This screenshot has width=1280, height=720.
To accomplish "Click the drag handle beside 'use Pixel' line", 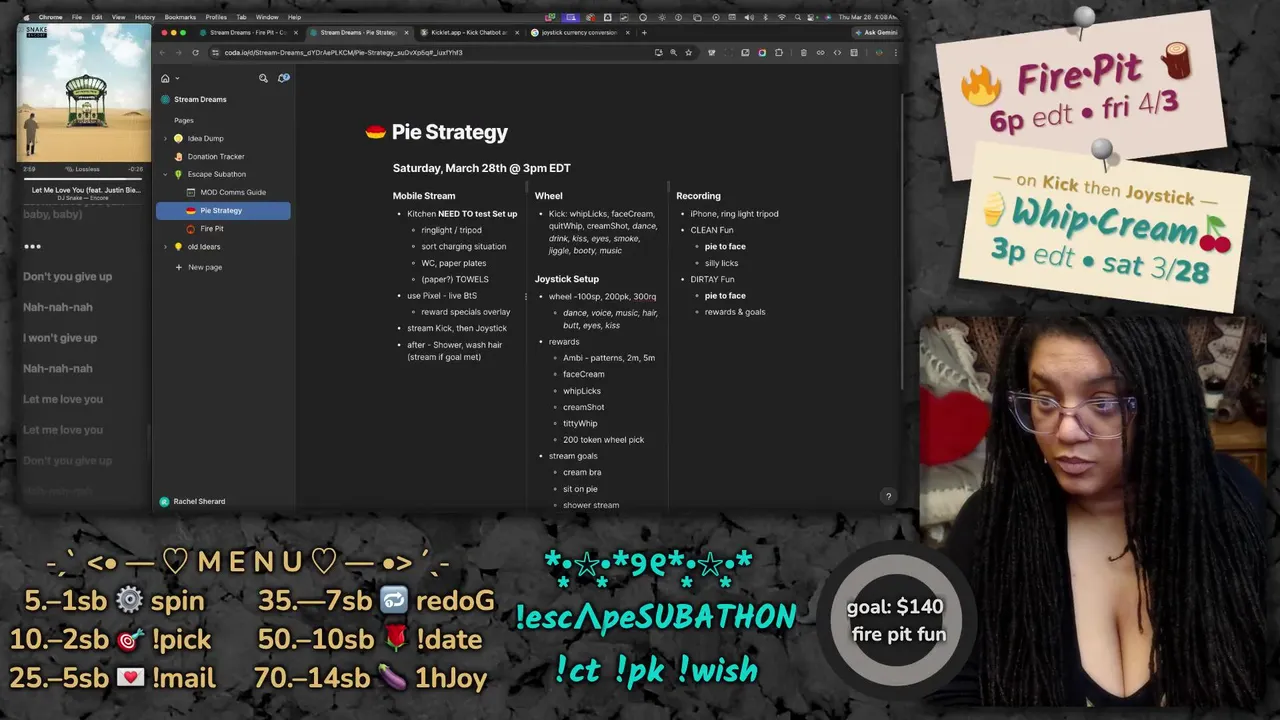I will (526, 296).
